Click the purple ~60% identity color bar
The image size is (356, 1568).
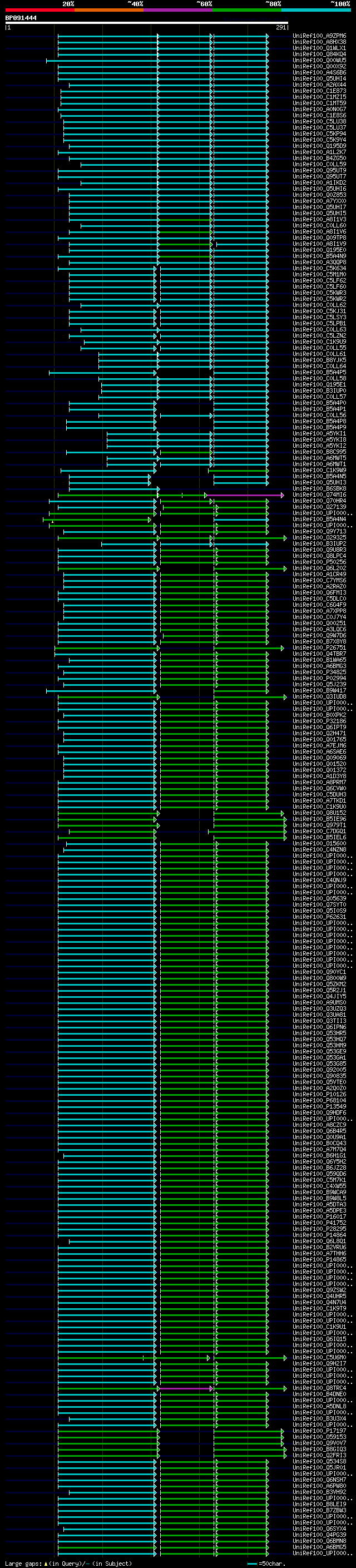pos(179,10)
